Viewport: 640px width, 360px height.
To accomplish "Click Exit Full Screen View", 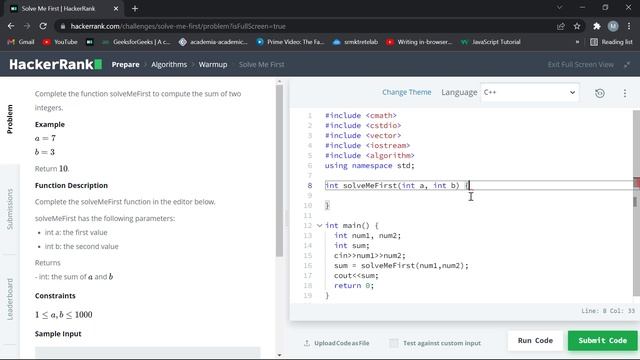I will pos(580,64).
